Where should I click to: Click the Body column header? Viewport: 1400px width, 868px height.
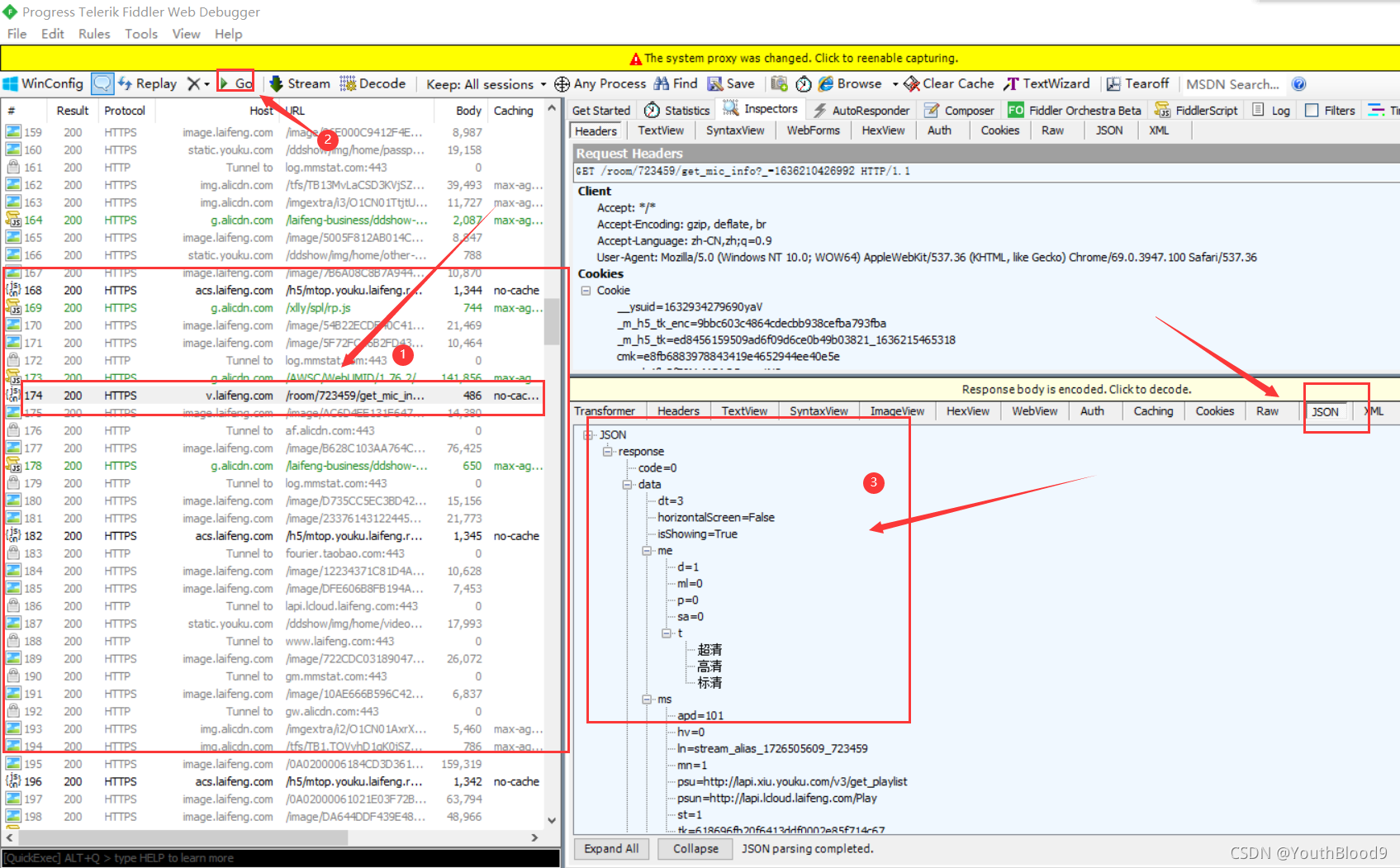(468, 111)
